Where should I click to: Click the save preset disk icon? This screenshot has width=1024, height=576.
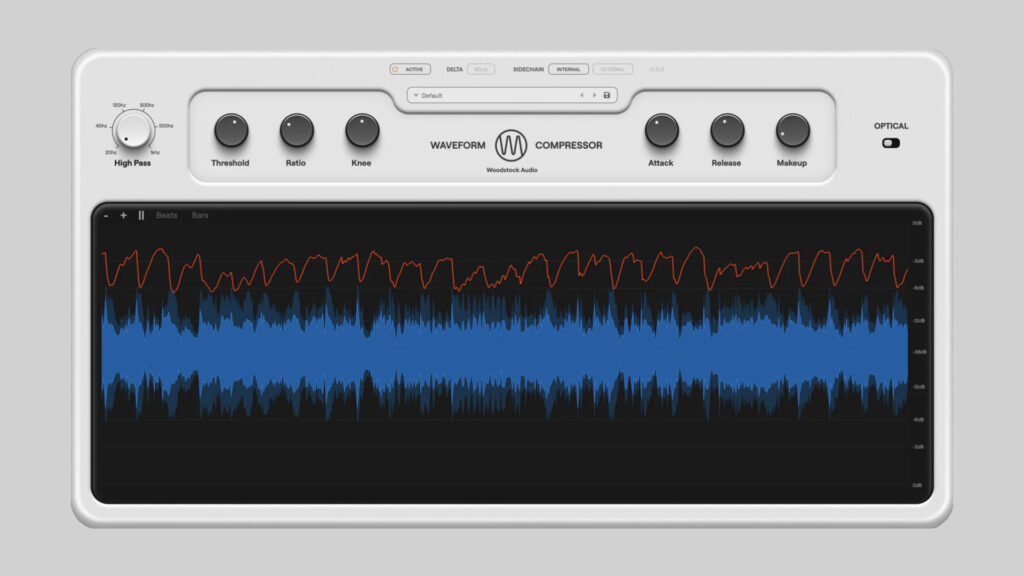tap(605, 95)
